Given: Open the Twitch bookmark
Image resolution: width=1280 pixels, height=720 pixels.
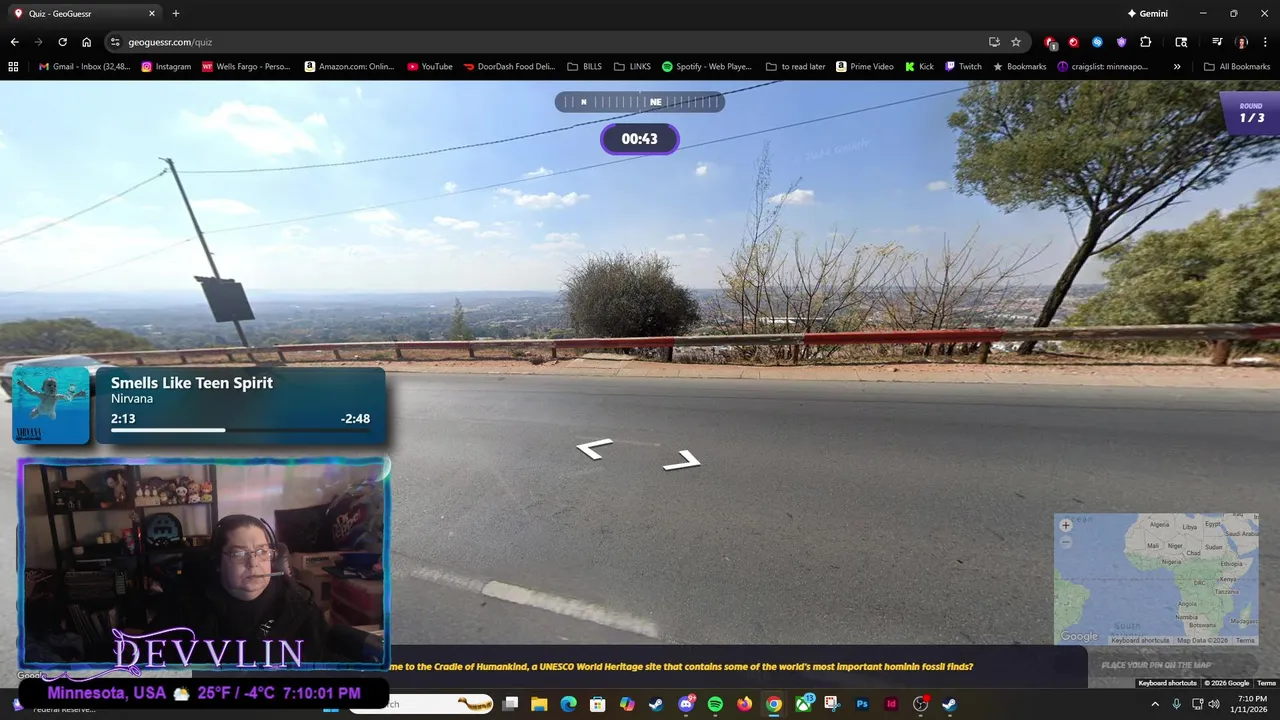Looking at the screenshot, I should click(964, 67).
